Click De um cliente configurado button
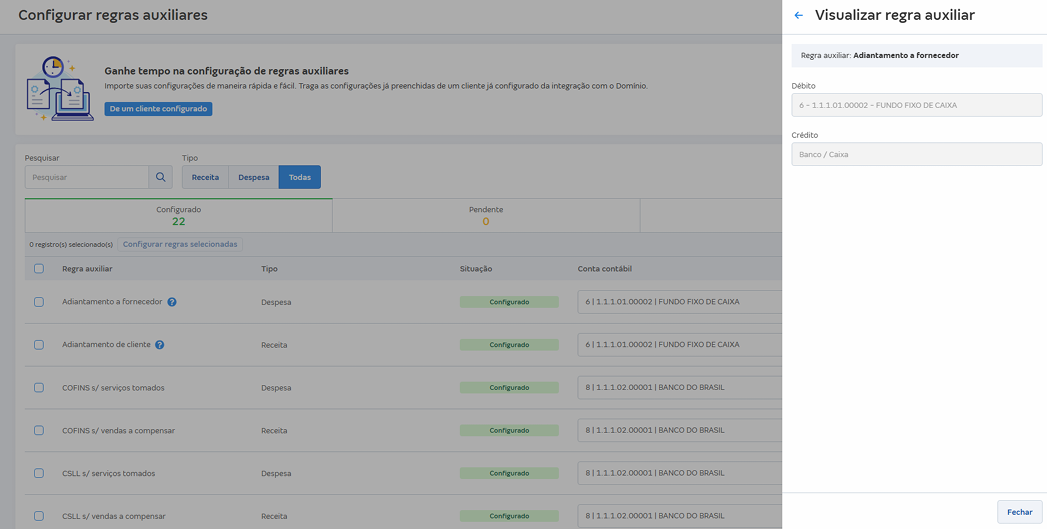 pyautogui.click(x=158, y=109)
